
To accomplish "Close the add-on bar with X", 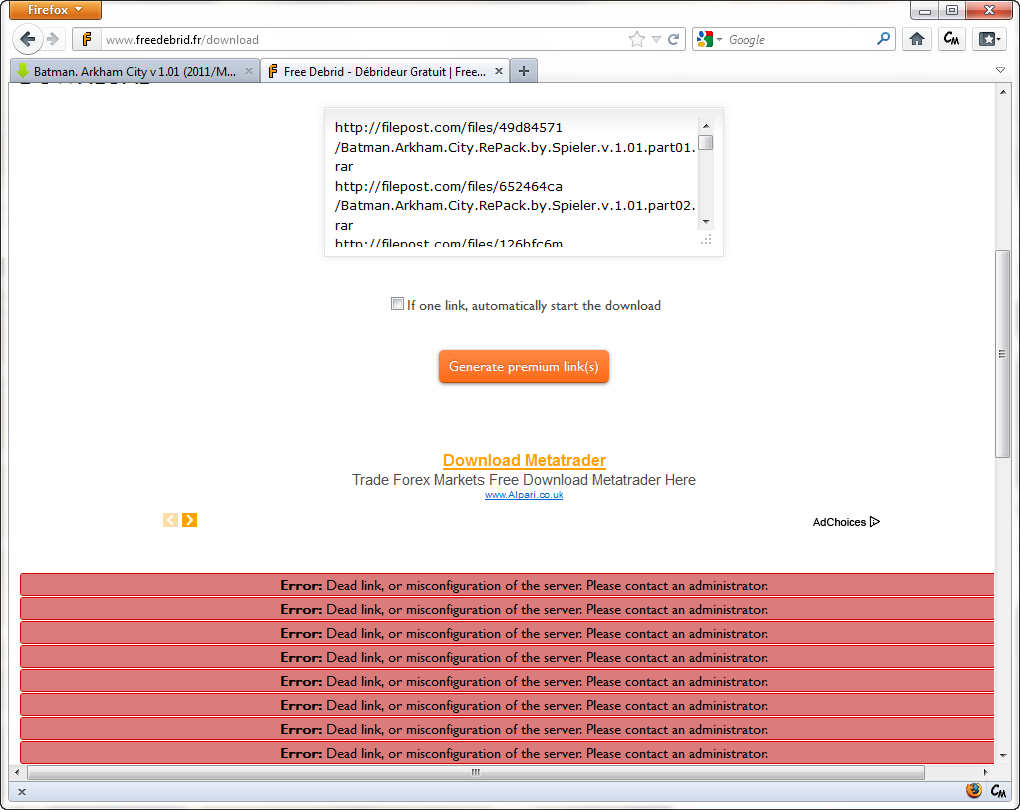I will [21, 792].
